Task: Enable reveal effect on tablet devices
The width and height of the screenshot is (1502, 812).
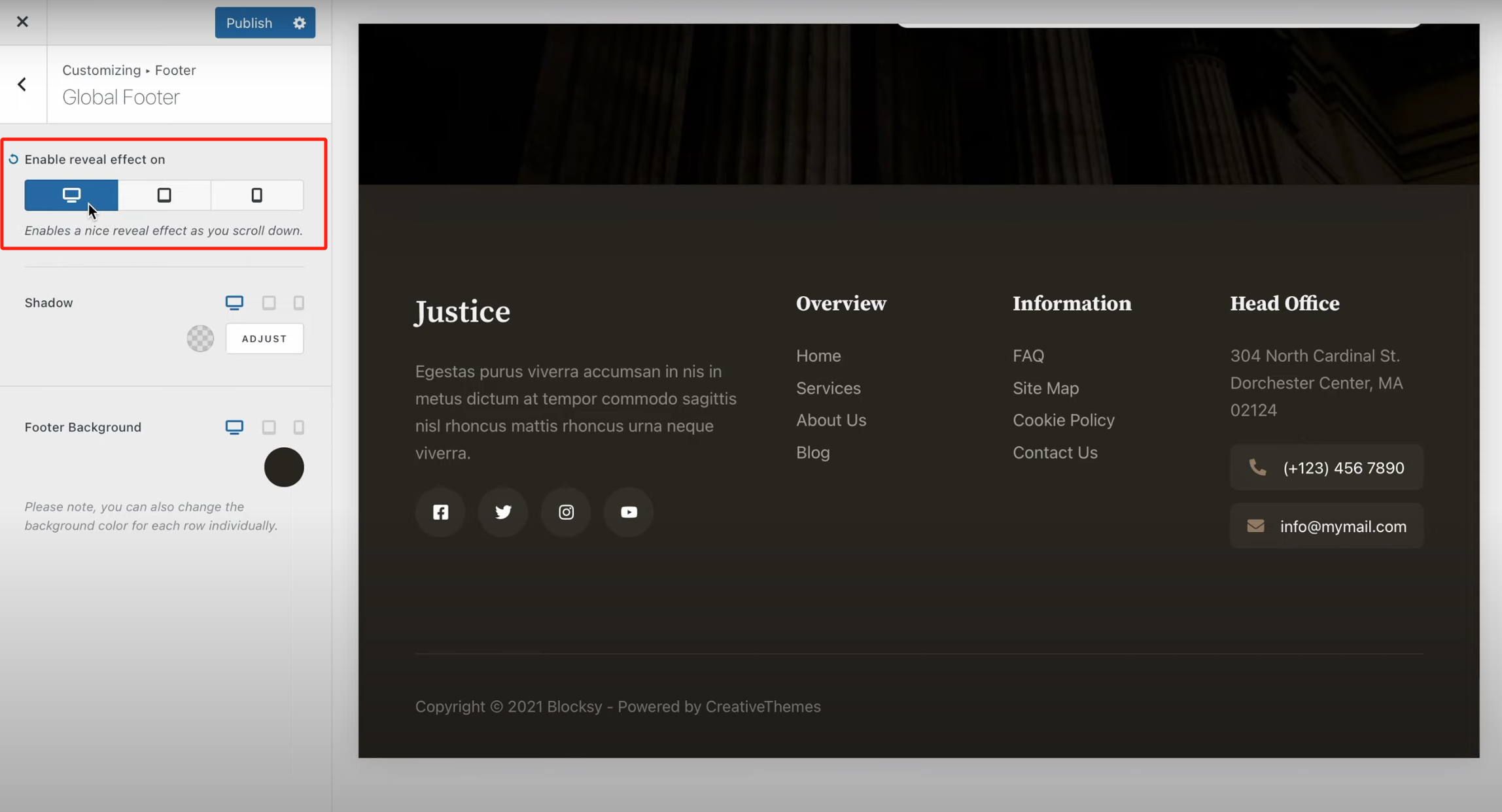Action: [x=164, y=195]
